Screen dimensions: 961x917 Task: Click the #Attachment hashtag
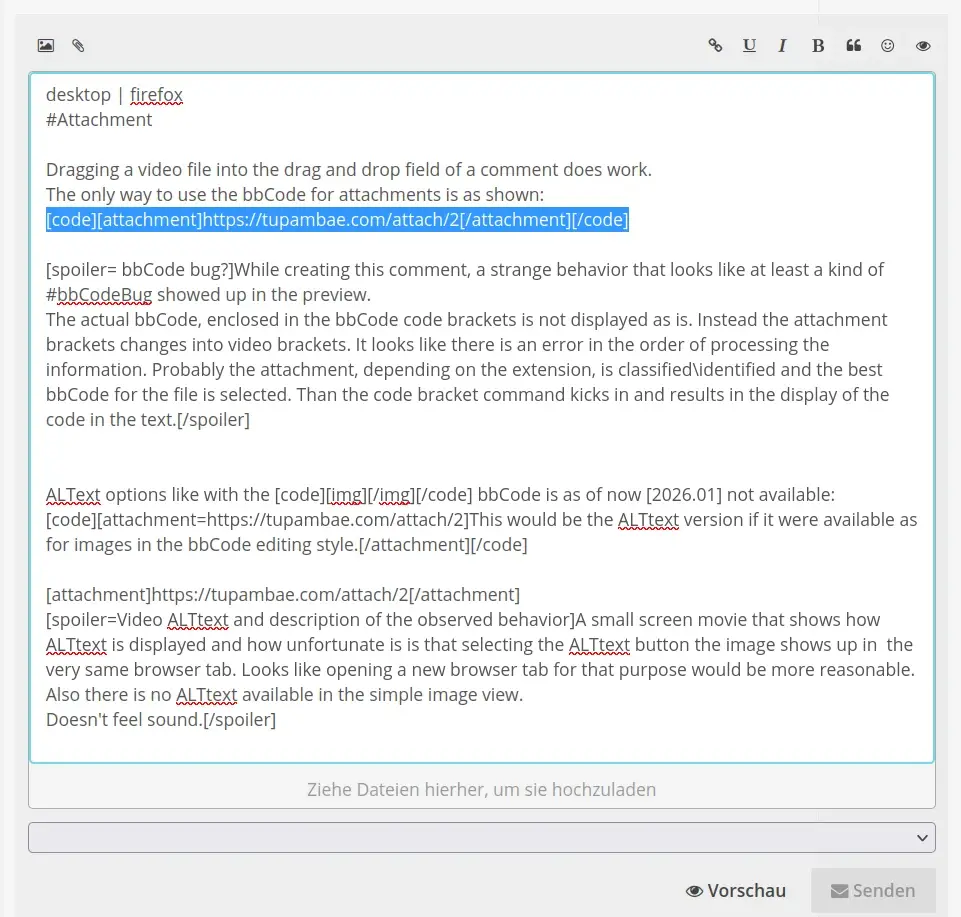point(98,119)
